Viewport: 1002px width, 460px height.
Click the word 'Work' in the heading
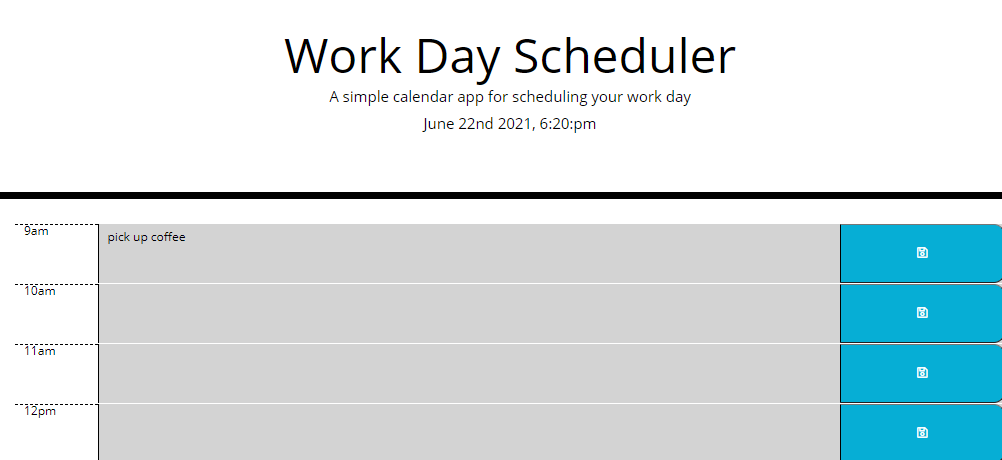[341, 56]
